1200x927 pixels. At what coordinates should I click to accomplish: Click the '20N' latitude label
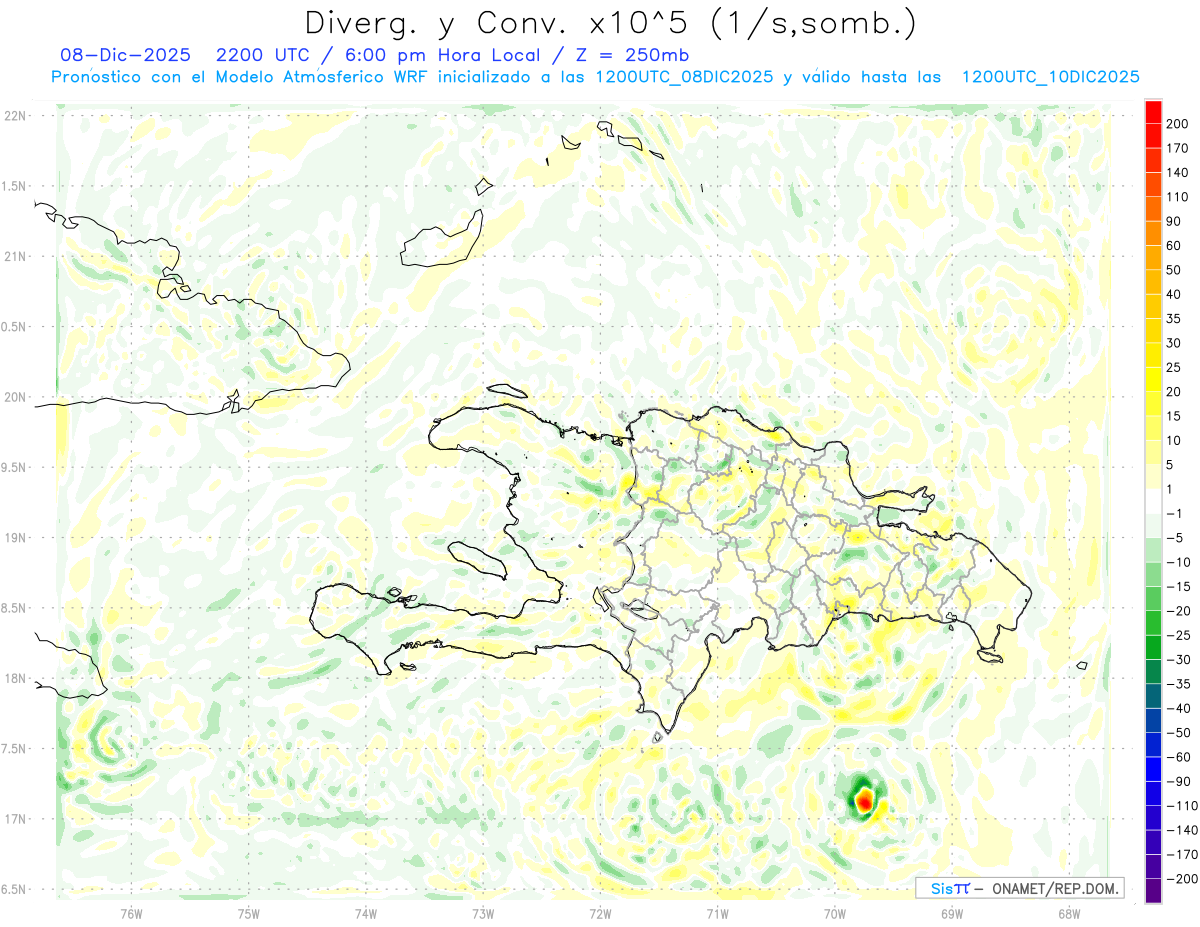pos(14,397)
